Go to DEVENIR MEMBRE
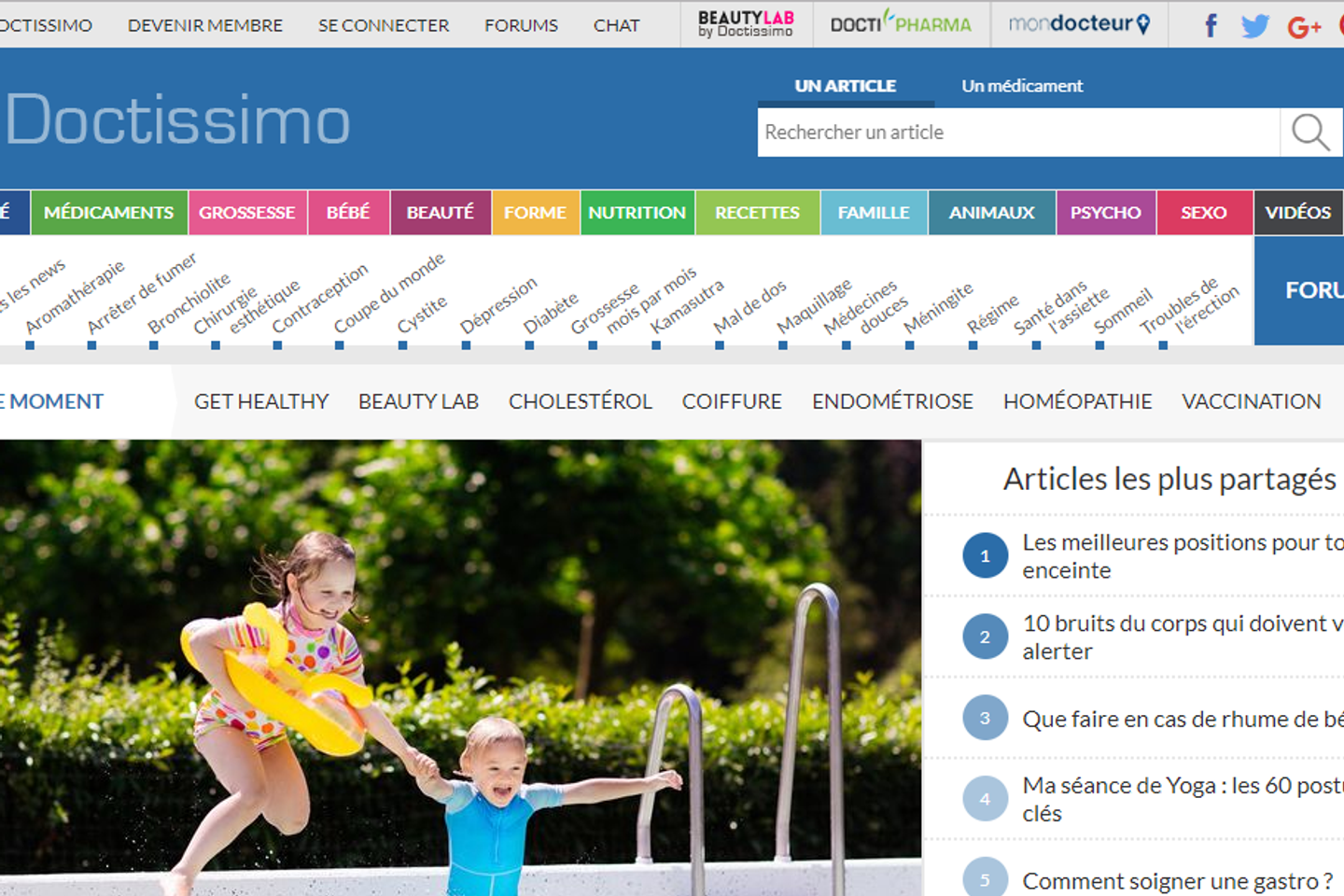This screenshot has width=1344, height=896. (x=205, y=25)
